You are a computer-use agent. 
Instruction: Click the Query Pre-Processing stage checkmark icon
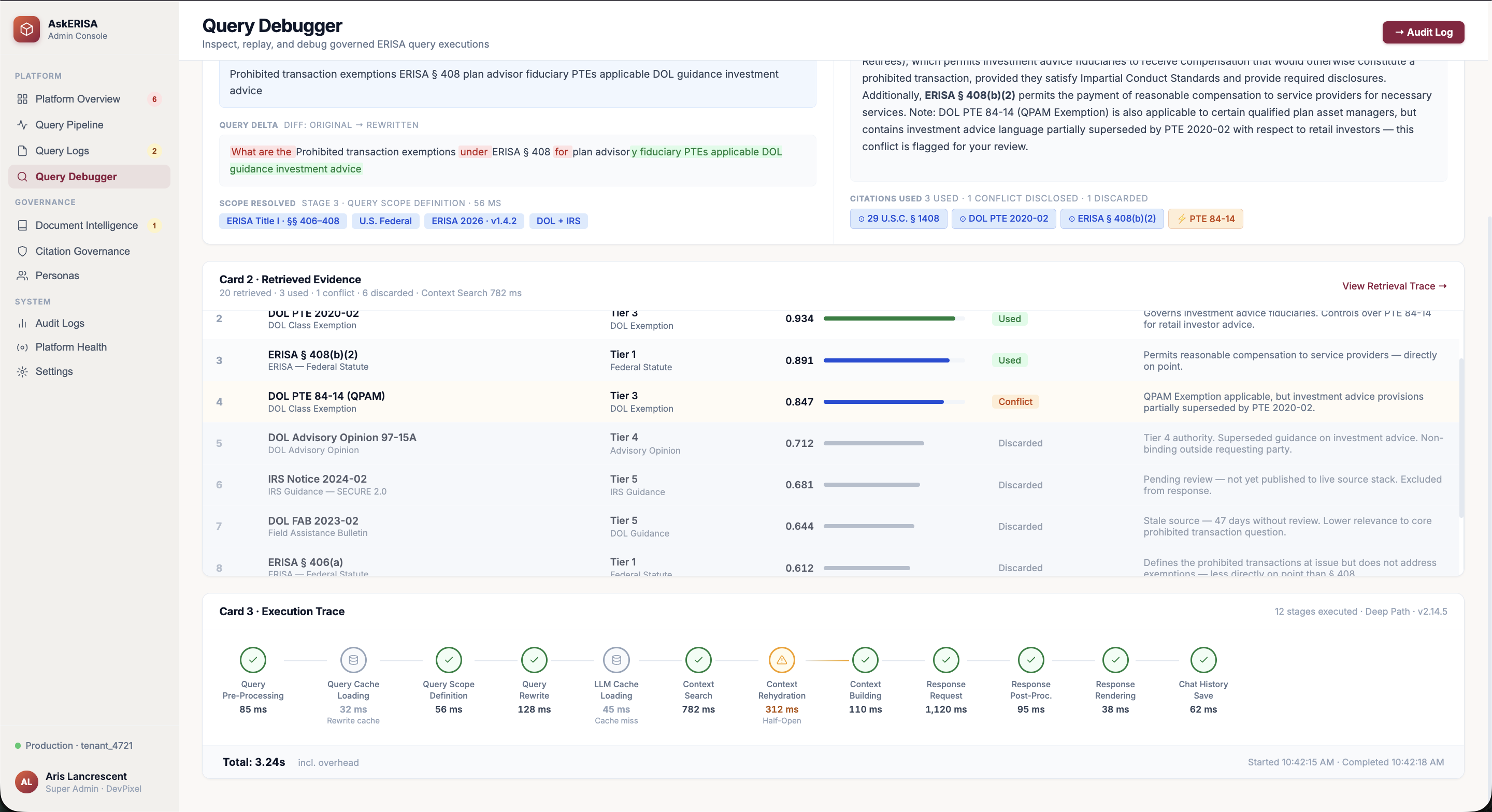253,660
